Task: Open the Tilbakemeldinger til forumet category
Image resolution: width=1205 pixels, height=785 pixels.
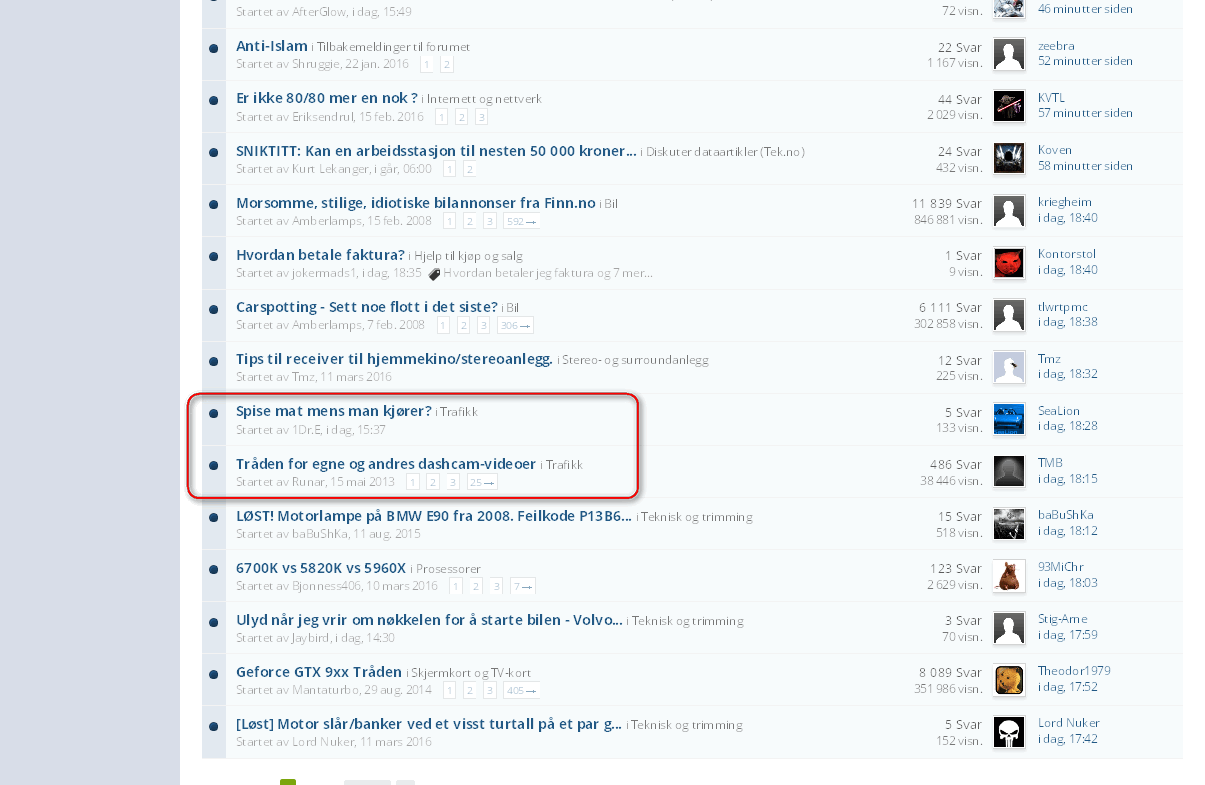Action: click(393, 47)
